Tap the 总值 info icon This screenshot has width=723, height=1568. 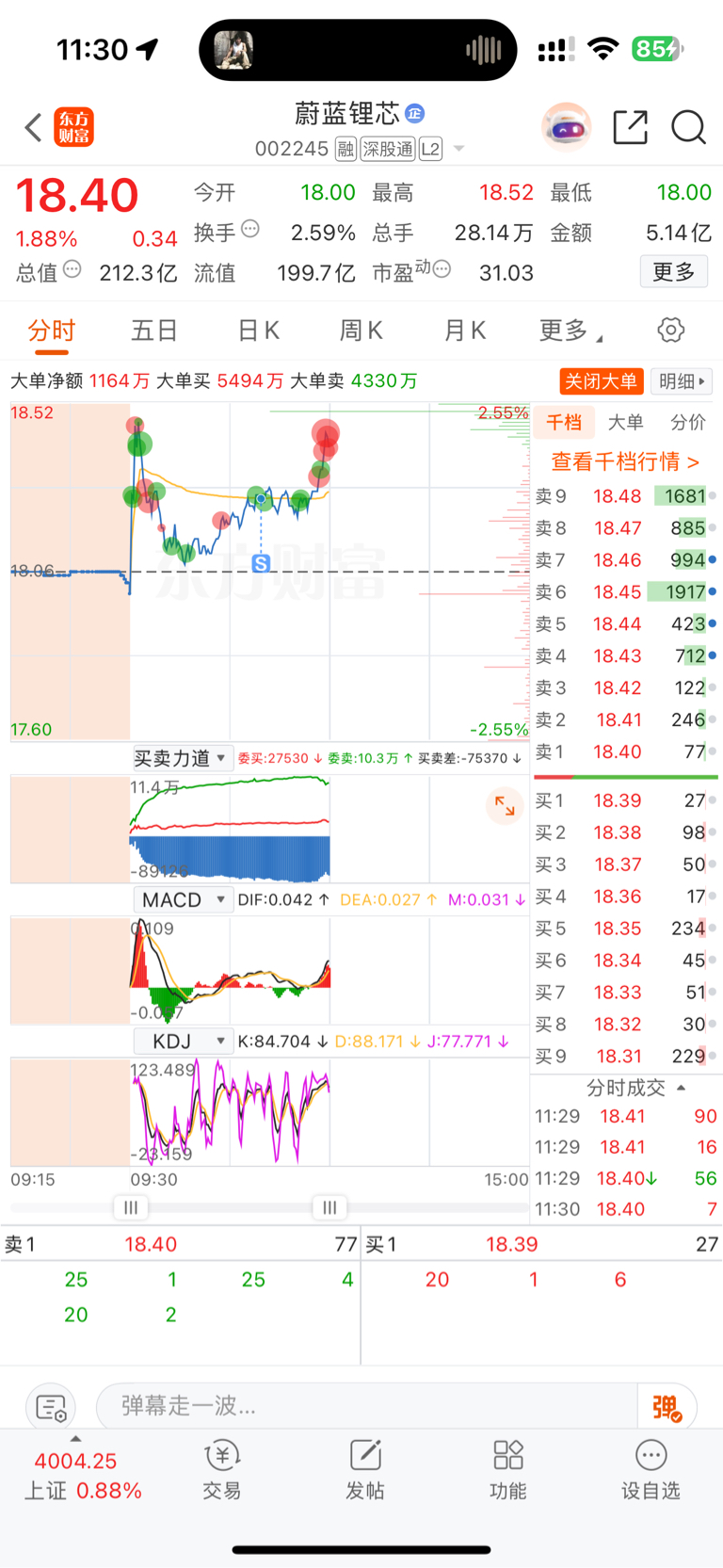72,269
